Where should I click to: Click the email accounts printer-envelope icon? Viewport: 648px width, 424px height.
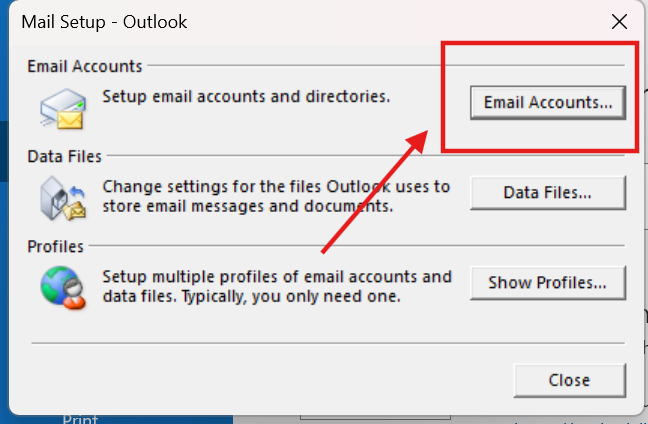pyautogui.click(x=63, y=109)
